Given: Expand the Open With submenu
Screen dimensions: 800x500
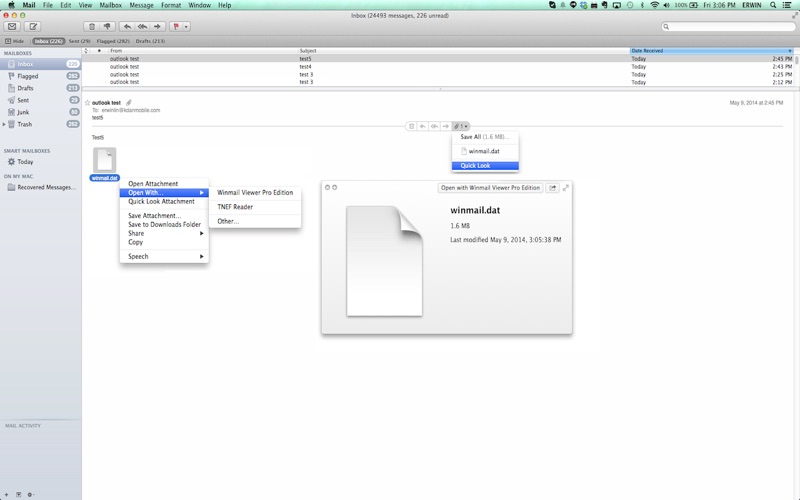Looking at the screenshot, I should coord(164,193).
